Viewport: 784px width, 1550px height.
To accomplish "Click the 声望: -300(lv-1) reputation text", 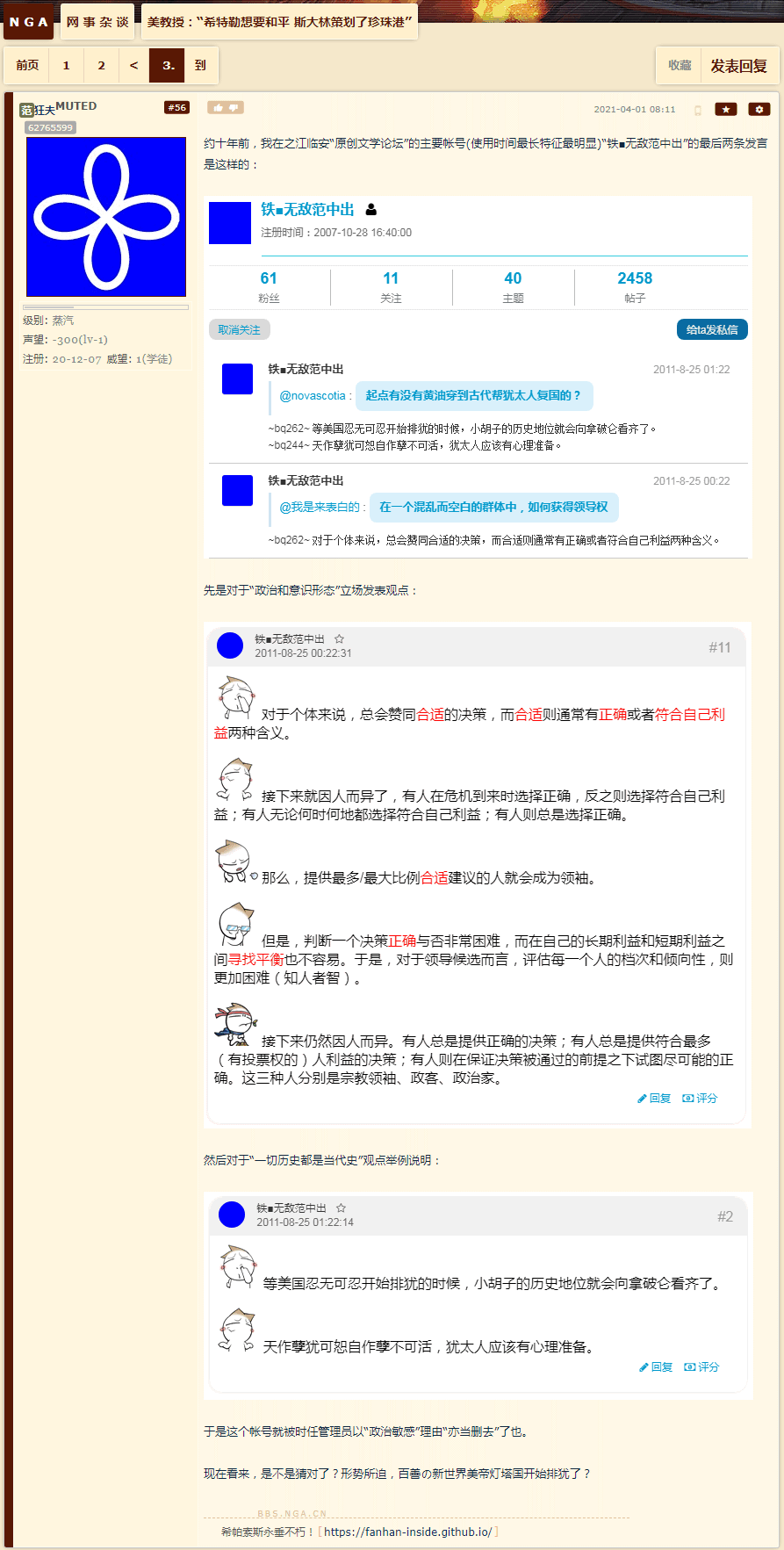I will click(65, 340).
